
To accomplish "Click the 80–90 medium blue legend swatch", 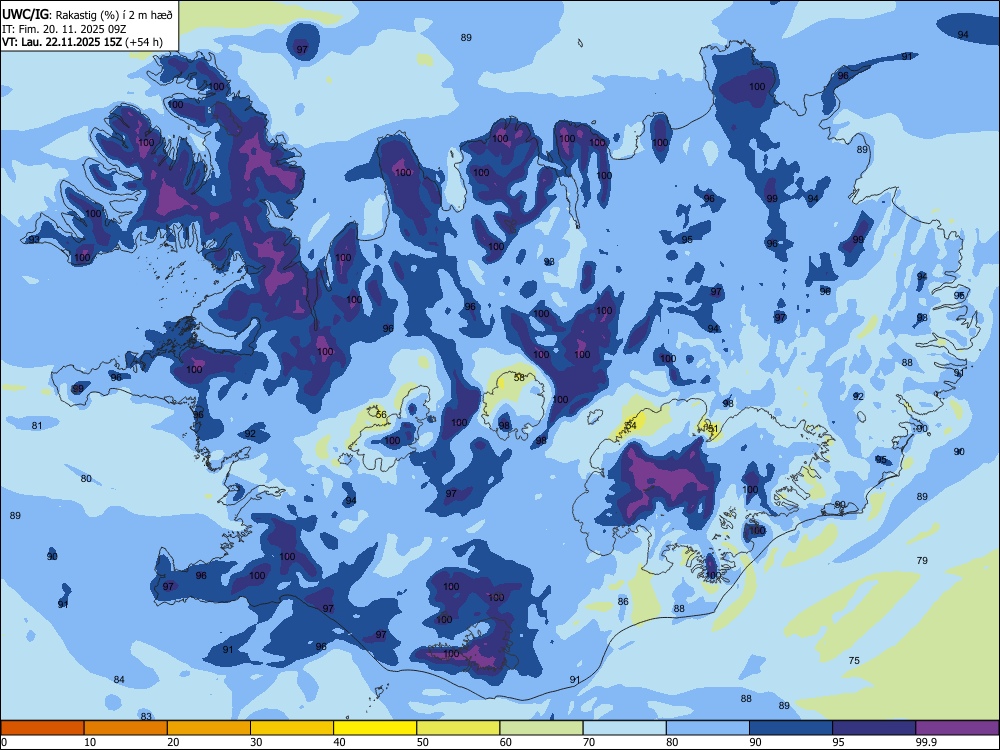I will [708, 728].
